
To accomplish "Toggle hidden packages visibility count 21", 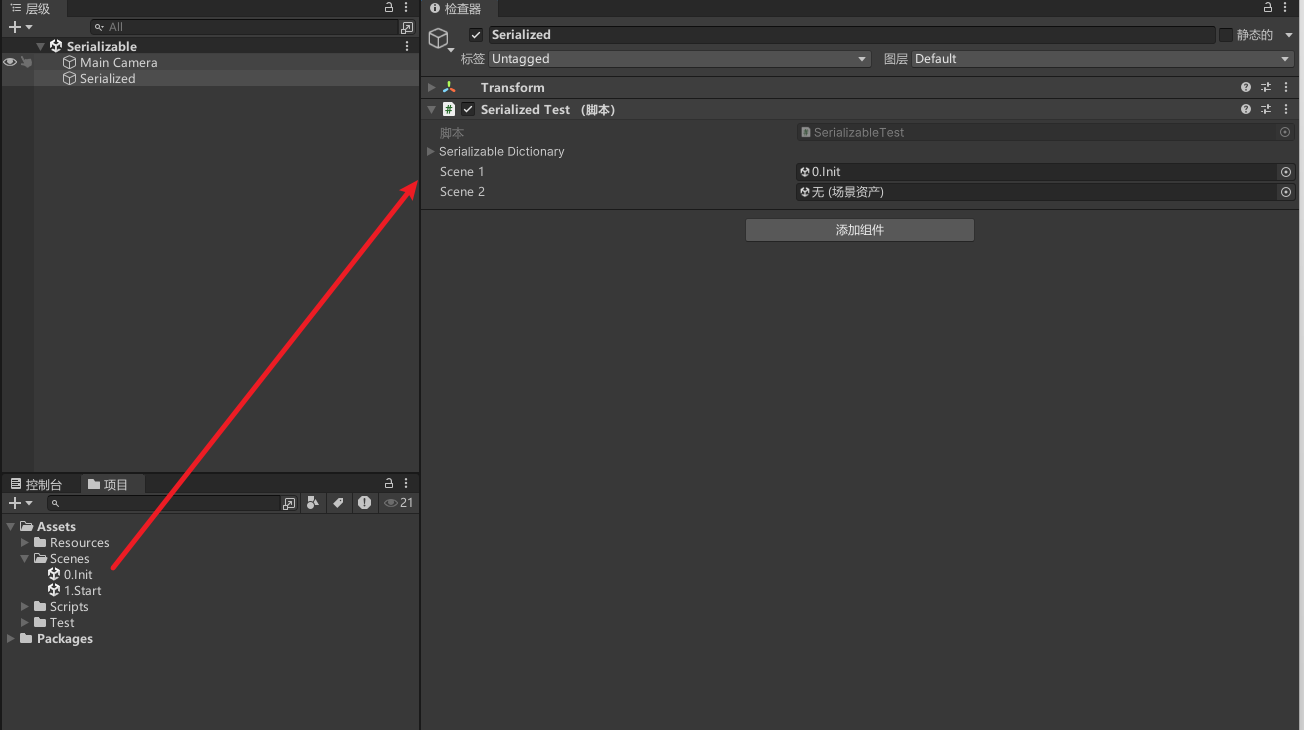I will click(399, 503).
